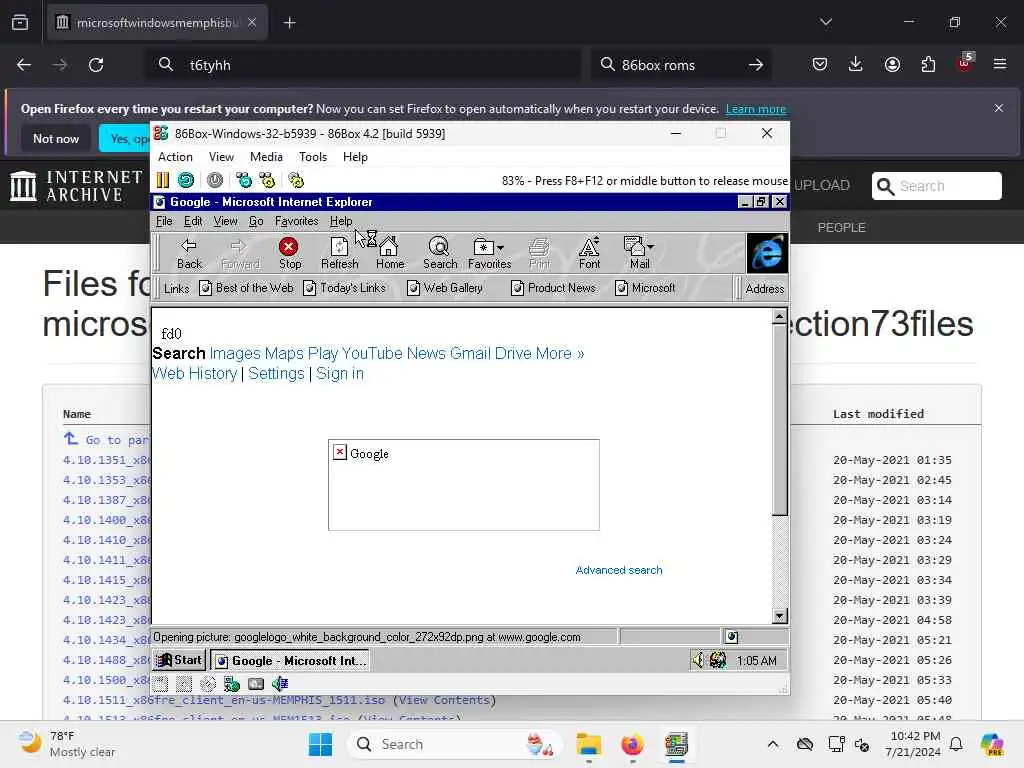This screenshot has width=1024, height=768.
Task: Click the Search toolbar button in Internet Explorer
Action: (440, 253)
